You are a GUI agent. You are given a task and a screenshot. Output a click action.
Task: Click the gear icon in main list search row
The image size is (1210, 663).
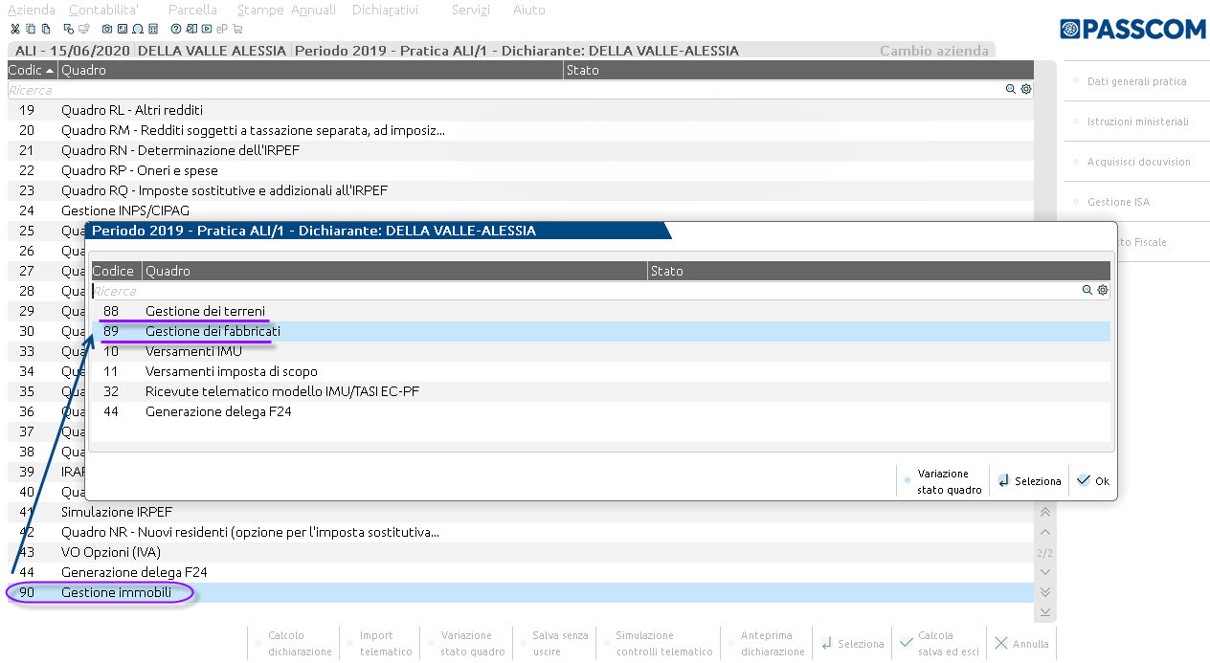(1025, 90)
